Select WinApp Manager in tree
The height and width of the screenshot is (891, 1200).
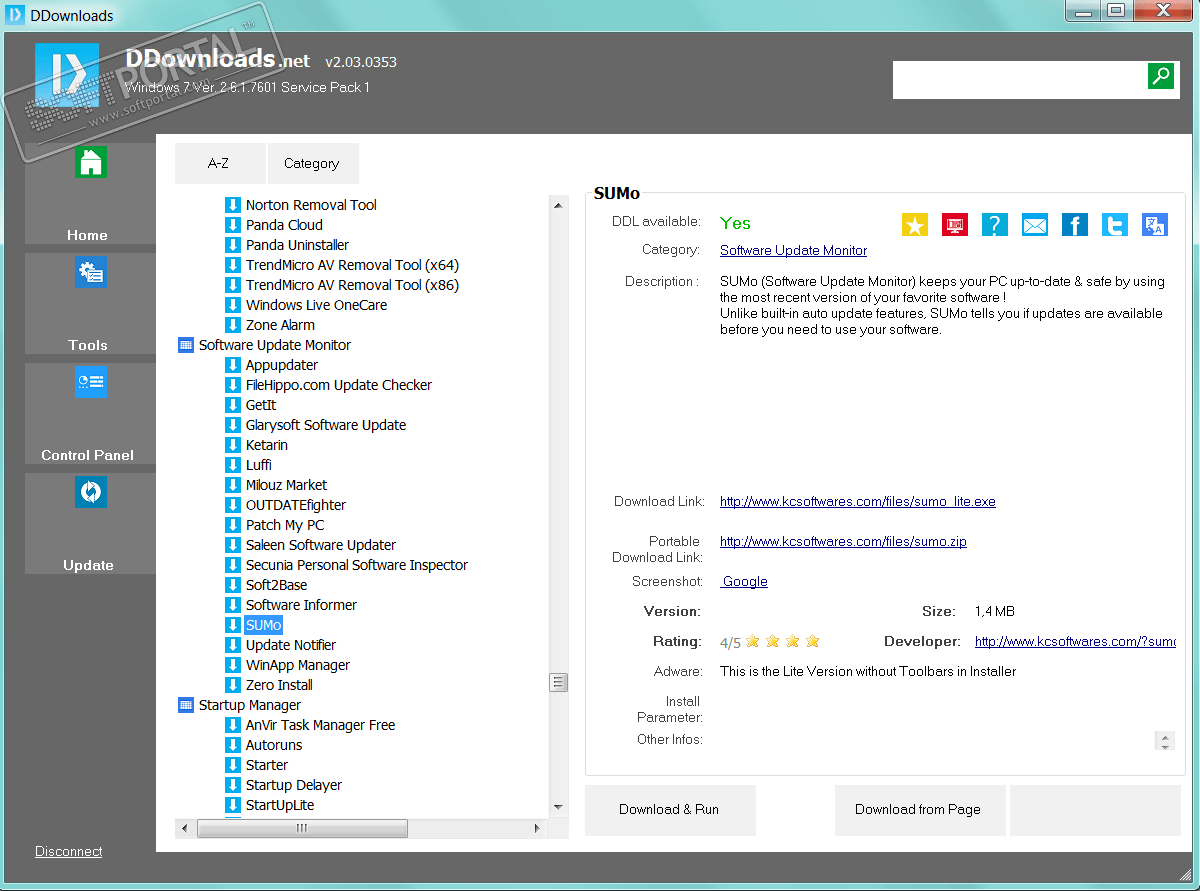click(298, 665)
